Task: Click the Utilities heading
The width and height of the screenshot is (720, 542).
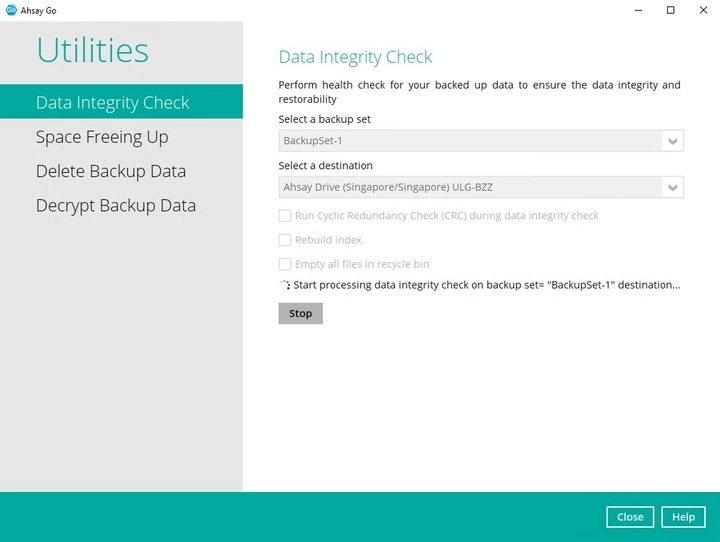Action: 93,50
